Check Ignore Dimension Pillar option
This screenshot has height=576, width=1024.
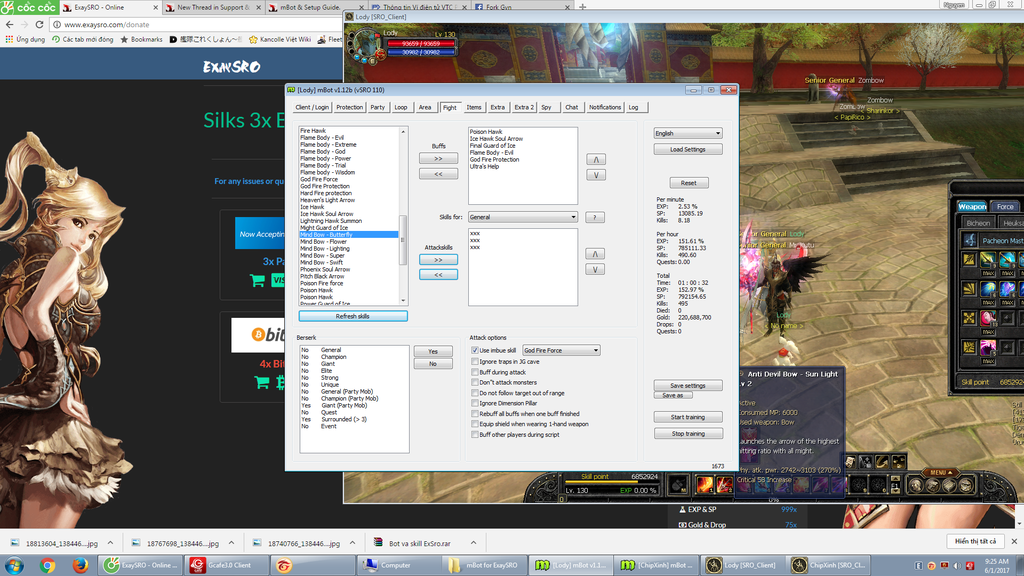476,403
